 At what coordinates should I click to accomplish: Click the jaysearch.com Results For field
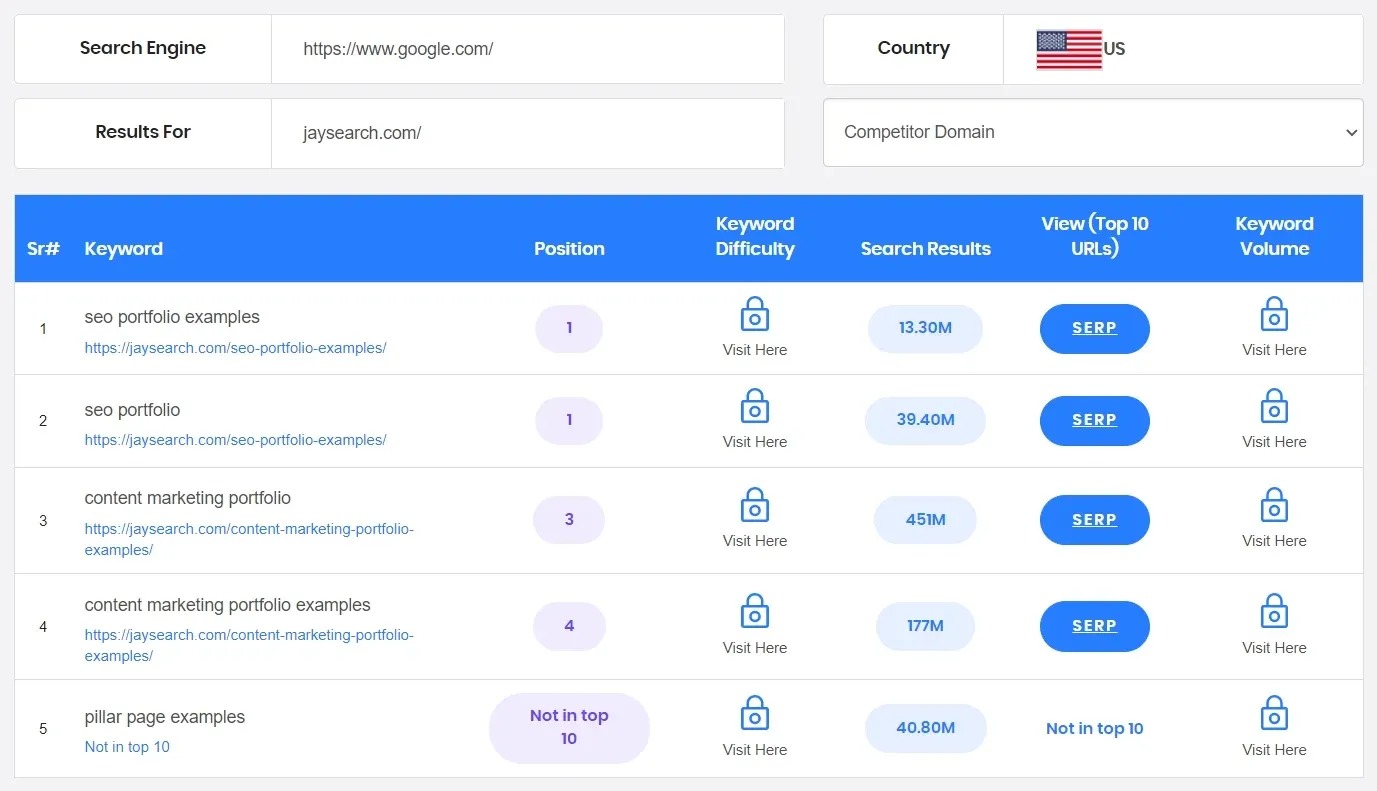click(x=528, y=133)
